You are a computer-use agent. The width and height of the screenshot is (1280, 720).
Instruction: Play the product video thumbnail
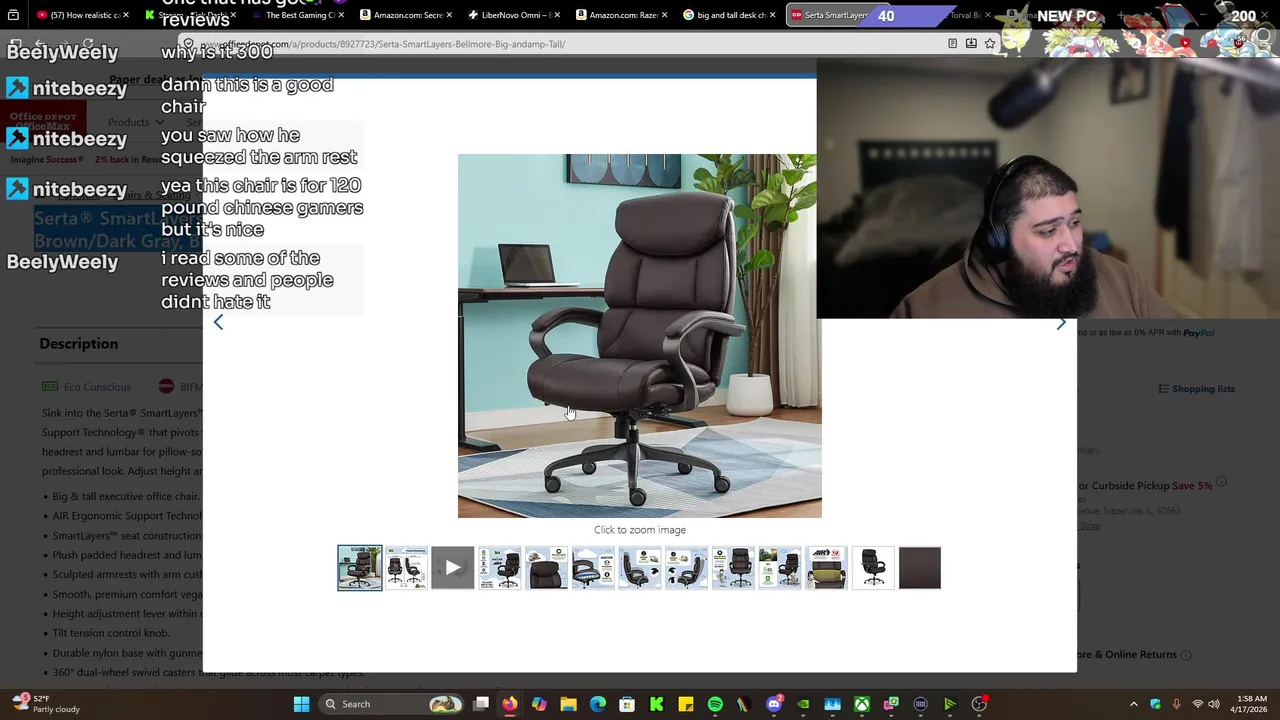tap(453, 568)
